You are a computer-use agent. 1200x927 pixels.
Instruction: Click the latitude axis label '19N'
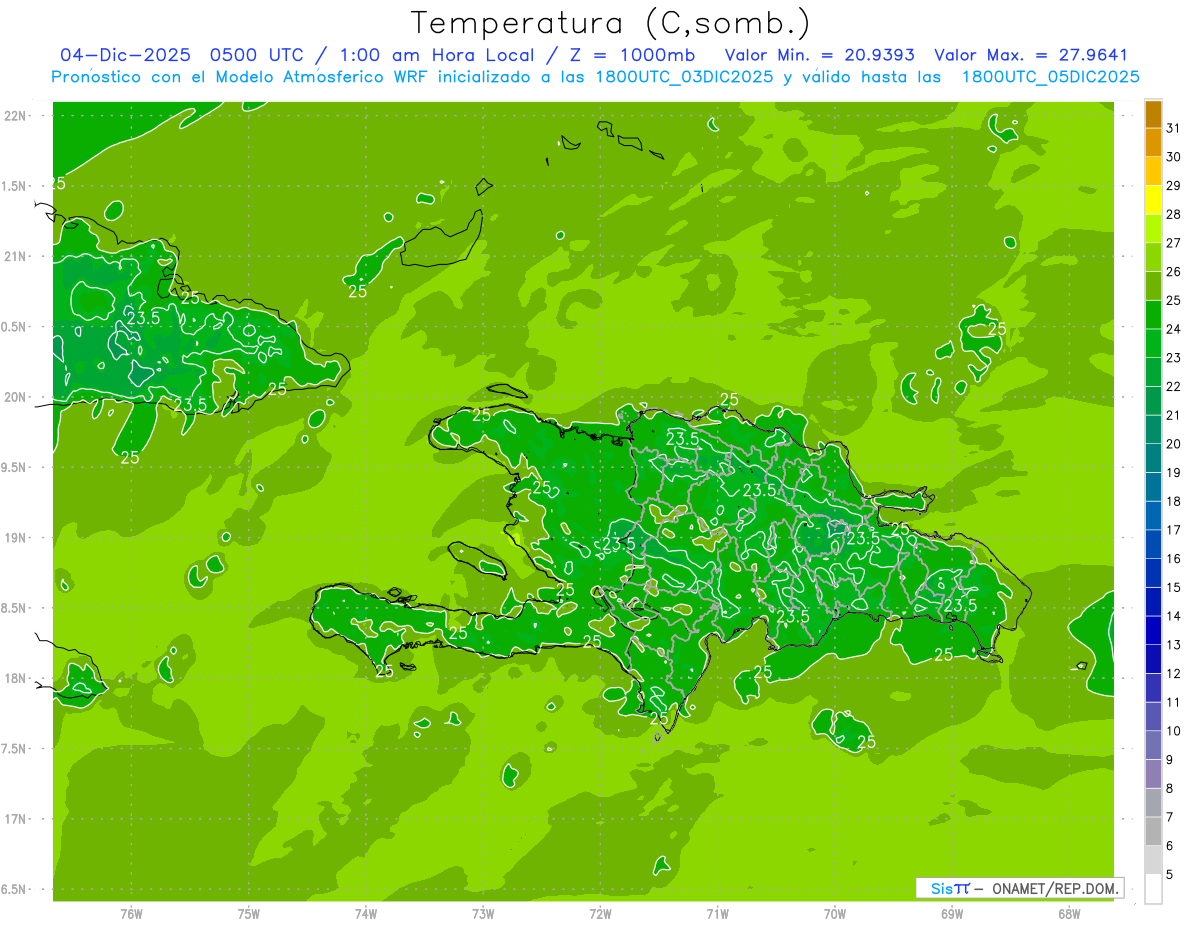click(x=15, y=538)
